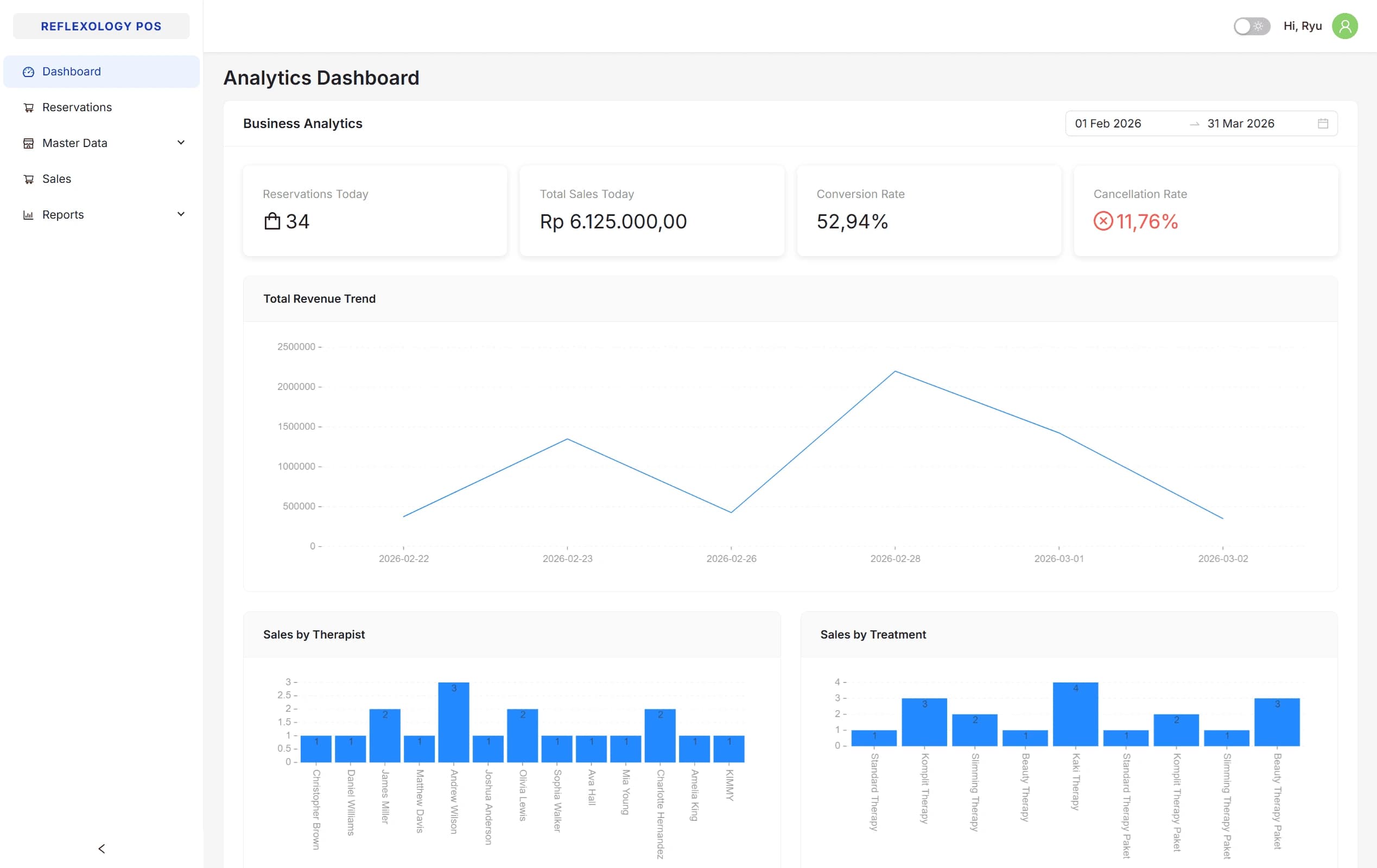
Task: Click the Master Data store icon
Action: click(28, 143)
